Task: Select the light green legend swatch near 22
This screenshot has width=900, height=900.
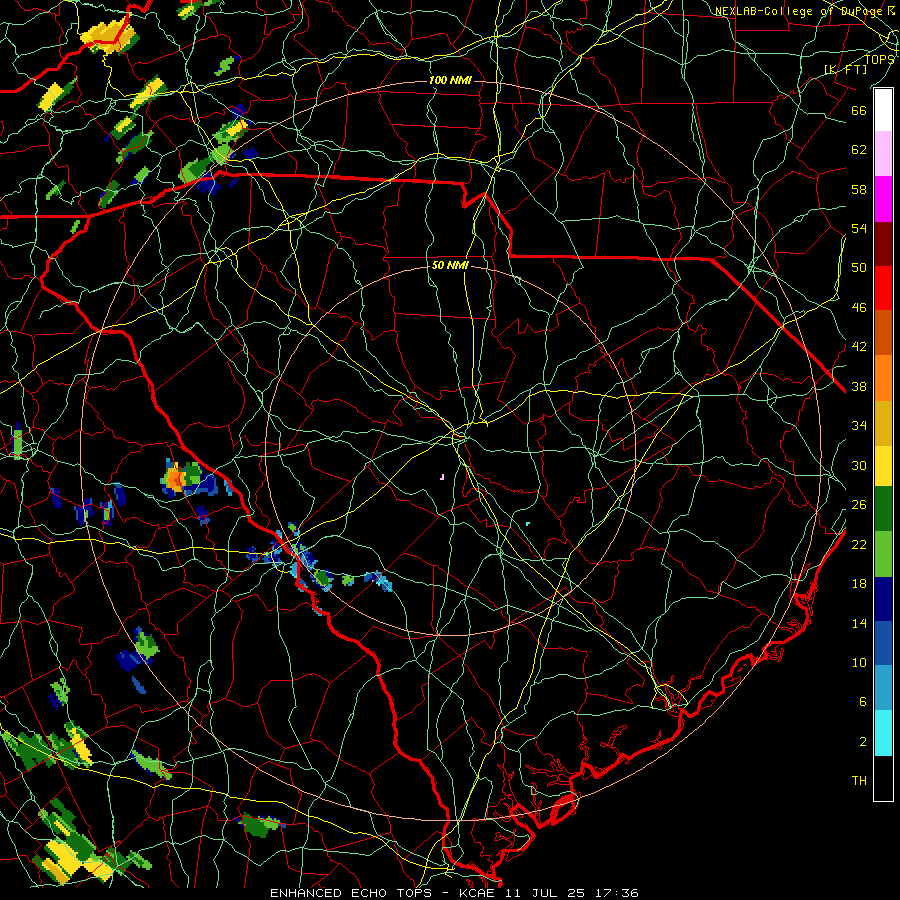Action: (x=883, y=554)
